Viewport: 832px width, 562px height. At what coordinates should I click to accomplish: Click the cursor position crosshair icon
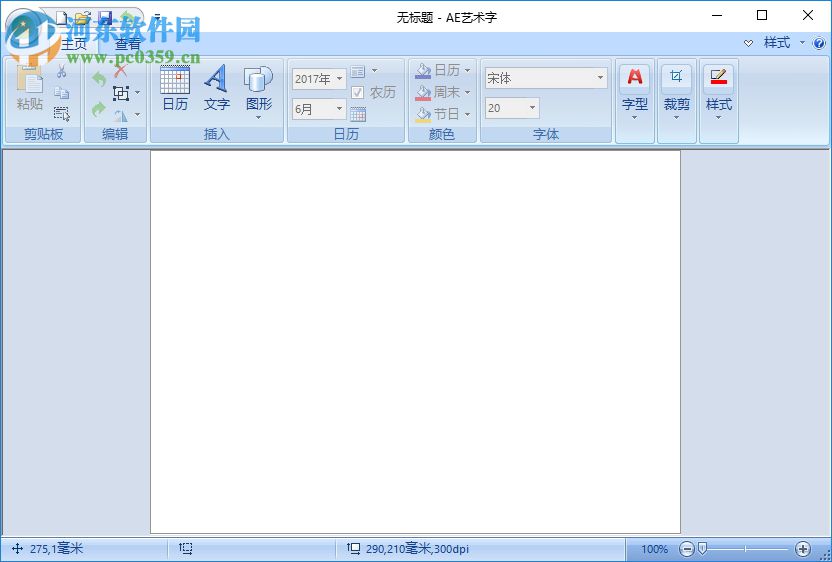coord(18,548)
